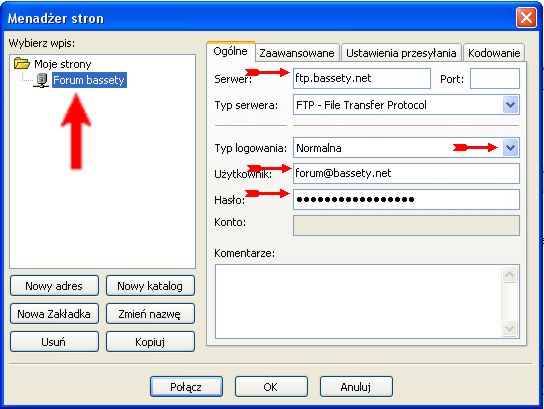Click the Nowy adres button
Viewport: 544px width, 409px height.
(54, 286)
